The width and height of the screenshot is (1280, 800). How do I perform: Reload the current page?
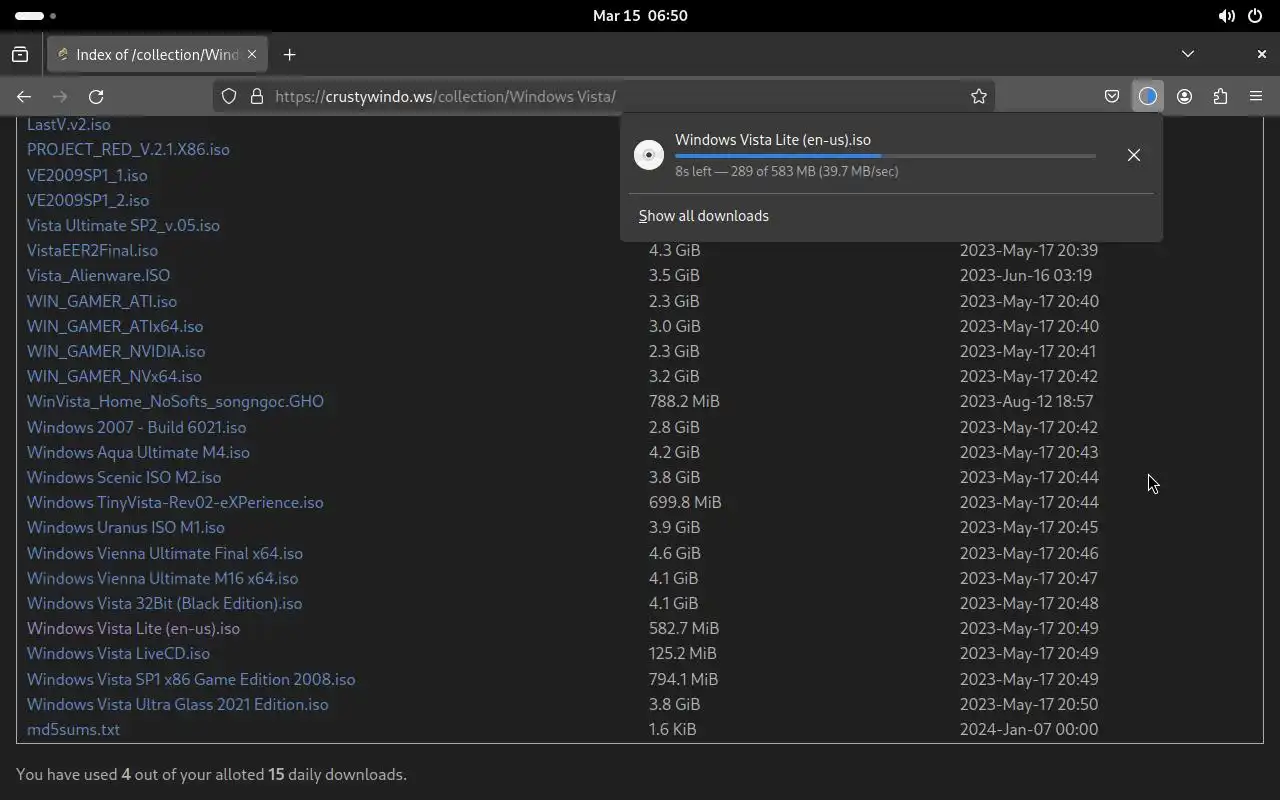(96, 97)
